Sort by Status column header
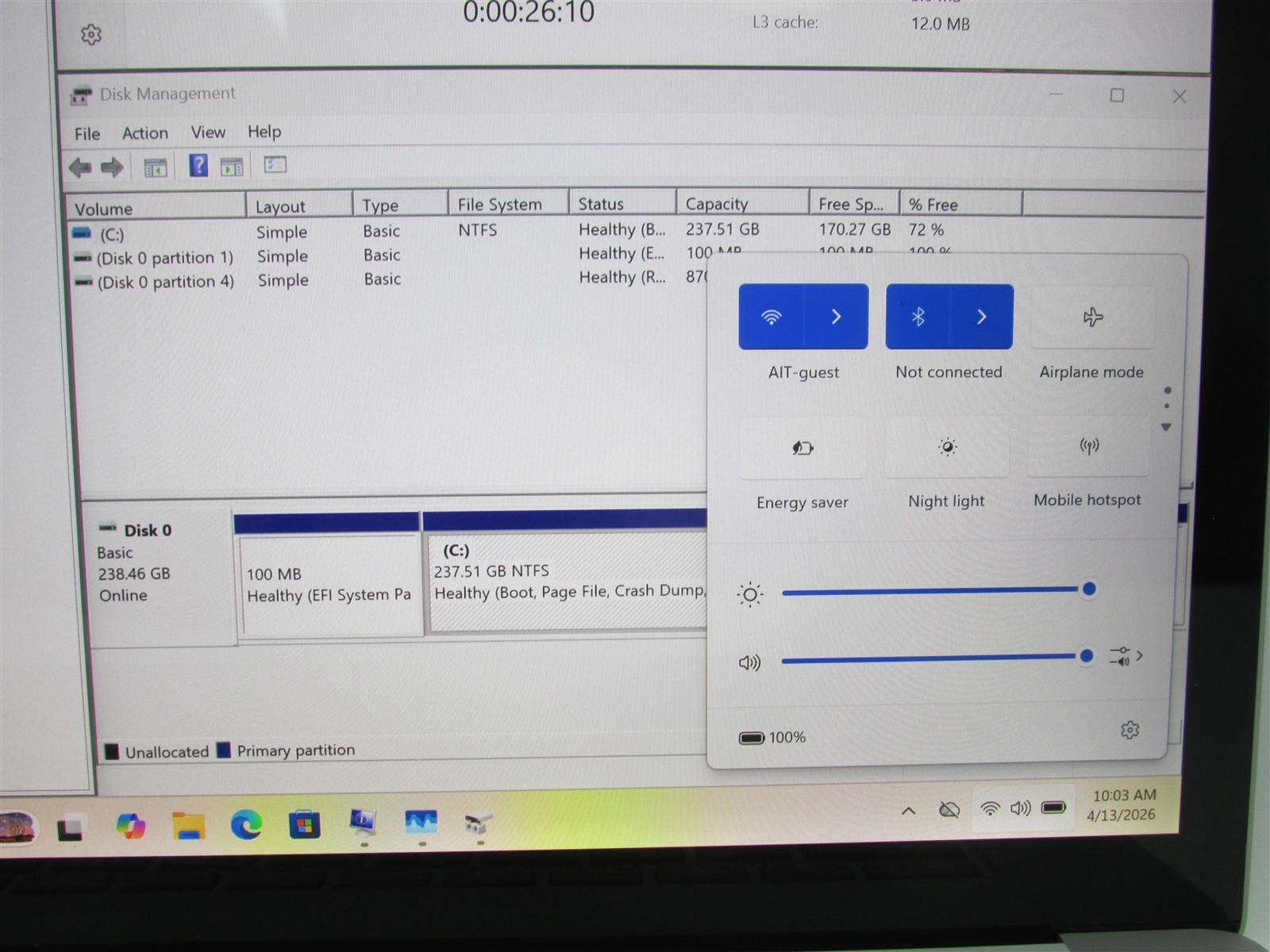The image size is (1270, 952). tap(622, 204)
